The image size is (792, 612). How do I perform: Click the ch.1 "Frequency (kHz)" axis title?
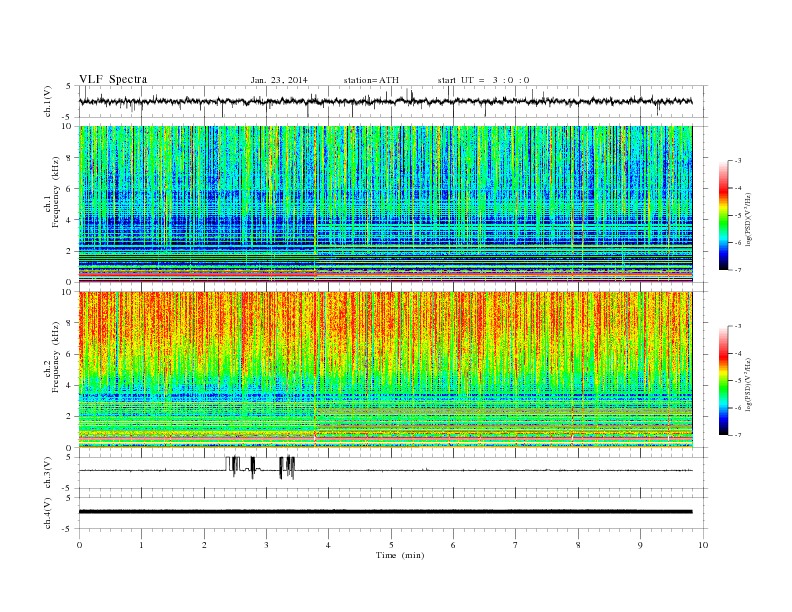[56, 192]
